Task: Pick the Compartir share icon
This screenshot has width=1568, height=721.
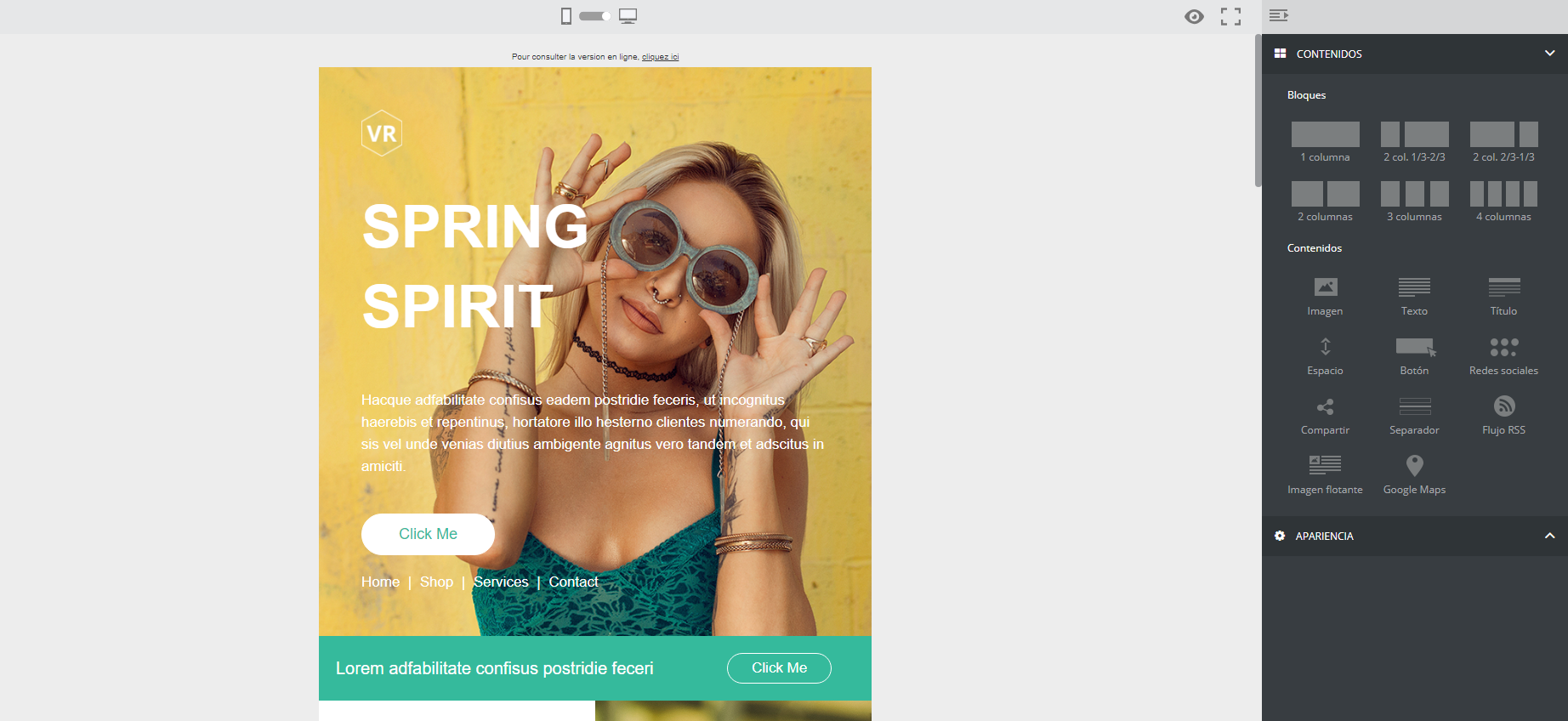Action: (x=1325, y=406)
